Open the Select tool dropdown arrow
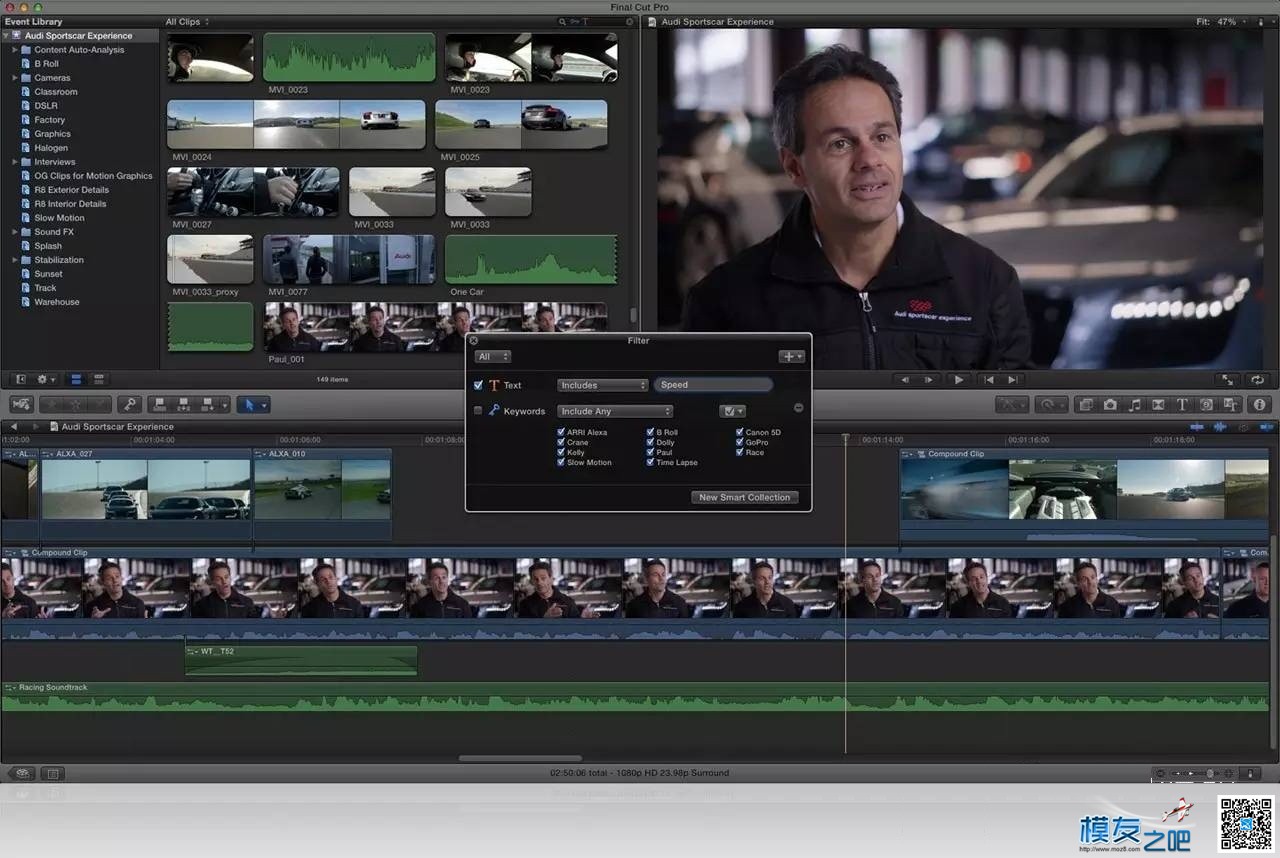Viewport: 1280px width, 858px height. [265, 405]
